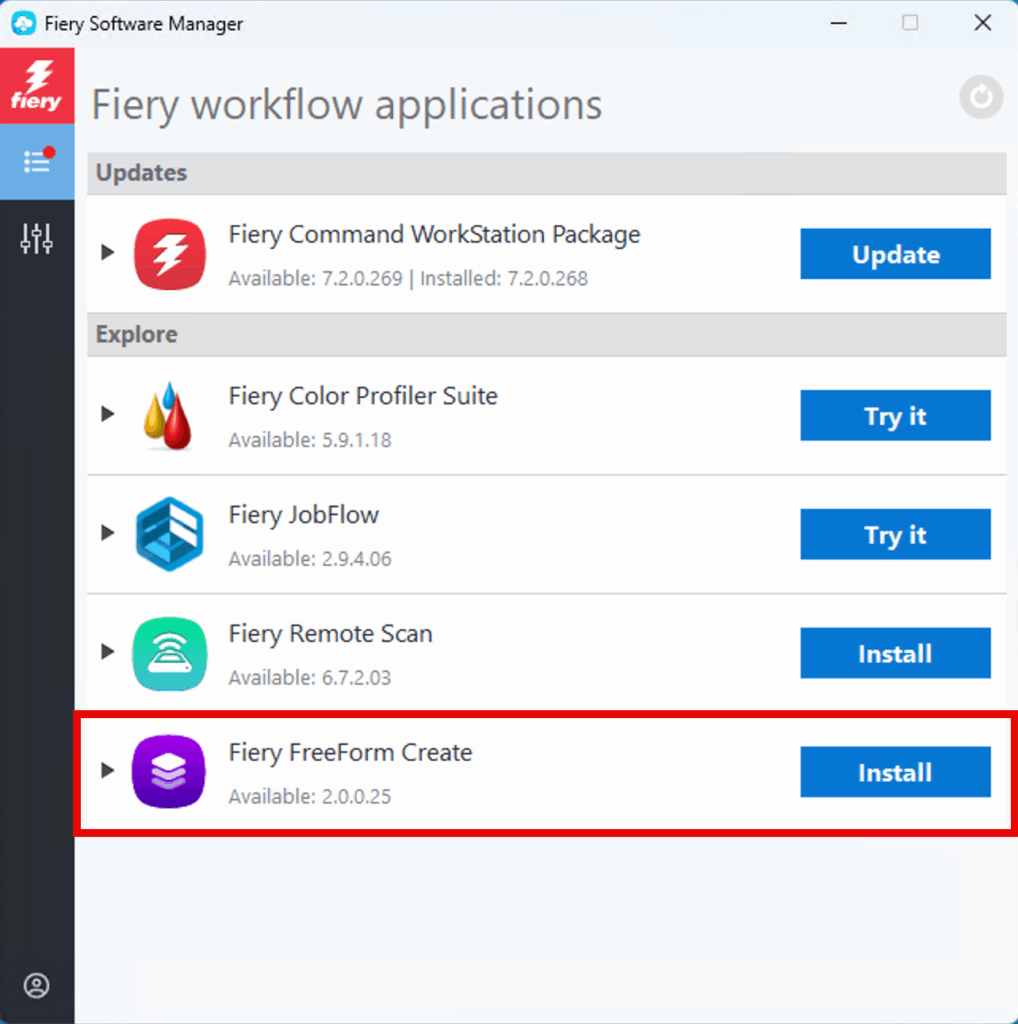Image resolution: width=1018 pixels, height=1024 pixels.
Task: Click the Fiery JobFlow icon
Action: (x=170, y=534)
